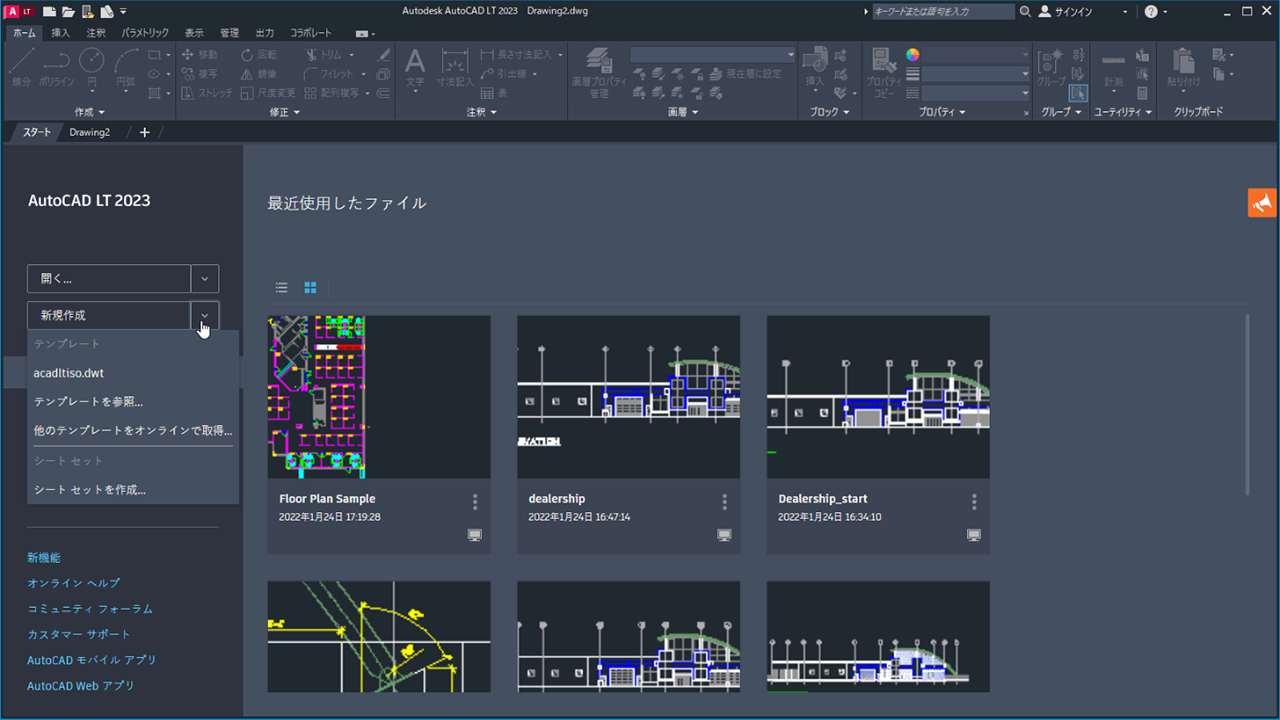
Task: Click the New file icon in quick access toolbar
Action: 47,12
